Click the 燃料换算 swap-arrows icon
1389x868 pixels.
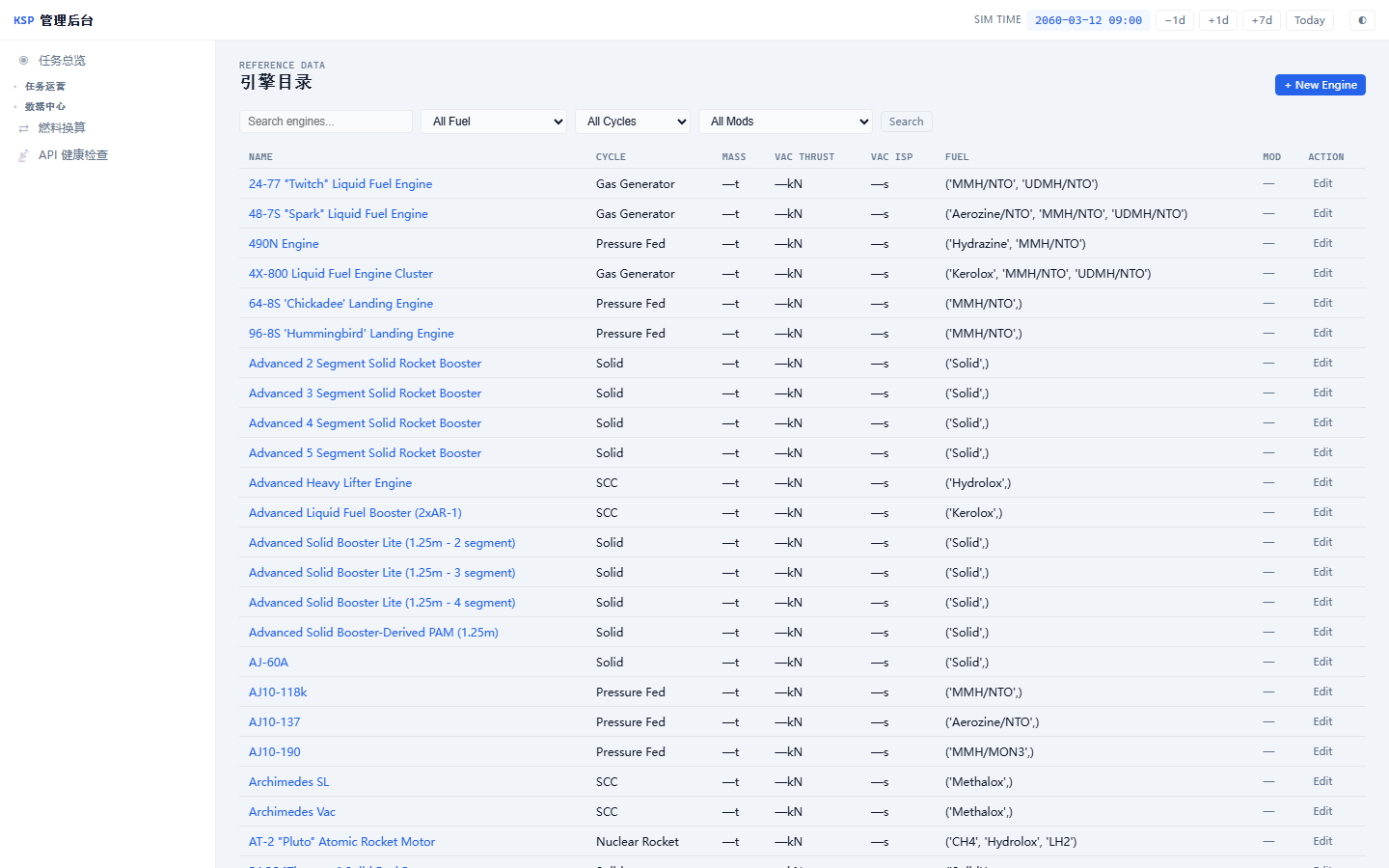pos(24,128)
